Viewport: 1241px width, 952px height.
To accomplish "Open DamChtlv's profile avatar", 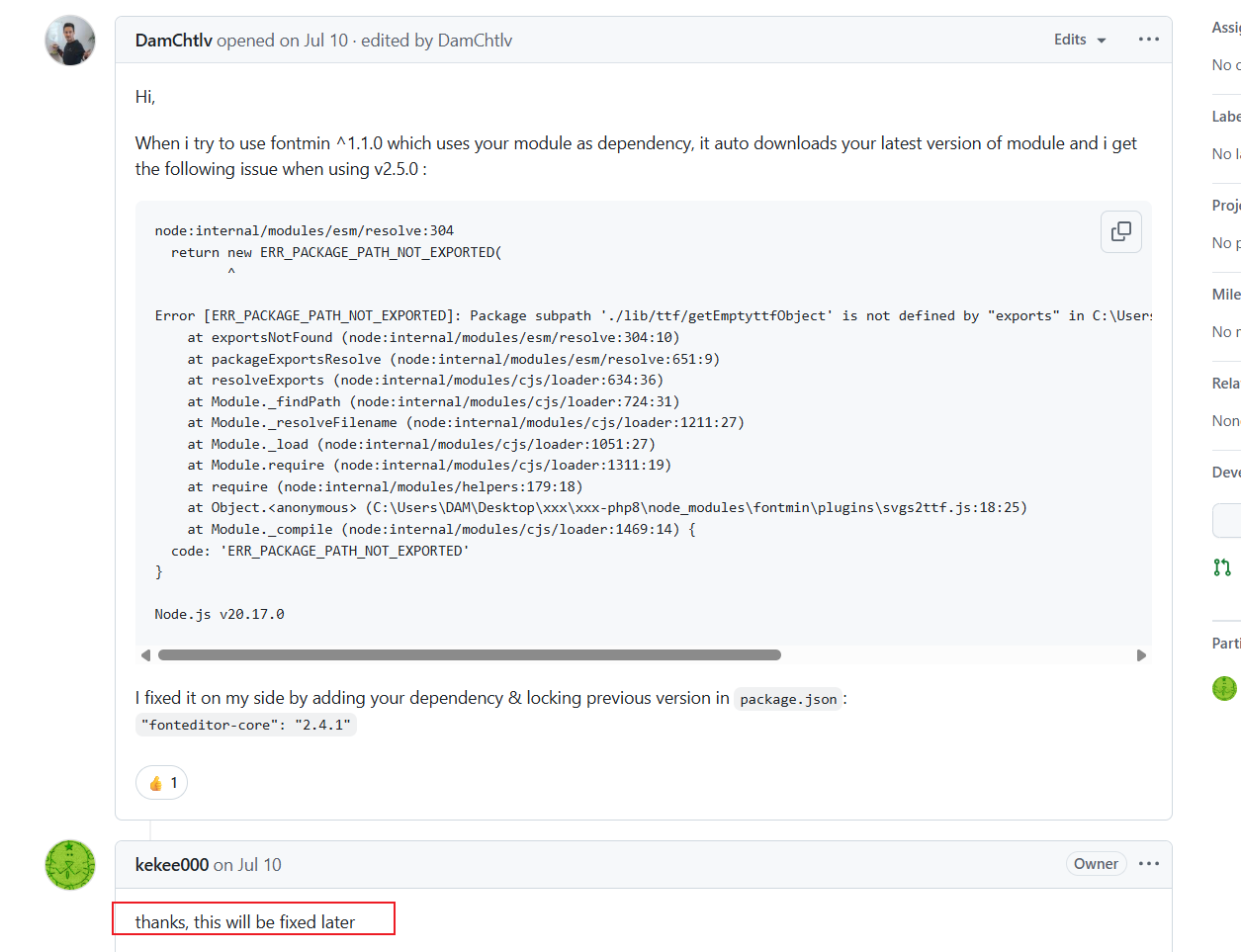I will 70,41.
